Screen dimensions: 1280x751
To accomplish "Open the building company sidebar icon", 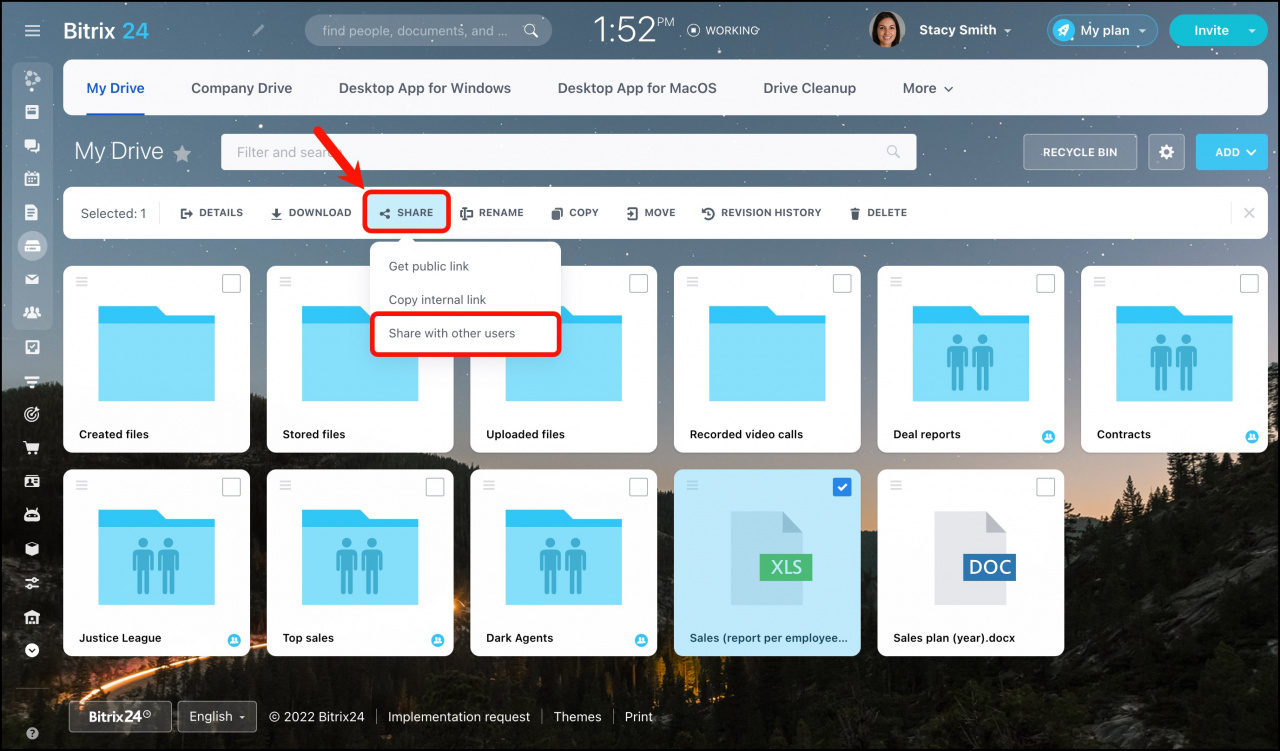I will coord(32,616).
